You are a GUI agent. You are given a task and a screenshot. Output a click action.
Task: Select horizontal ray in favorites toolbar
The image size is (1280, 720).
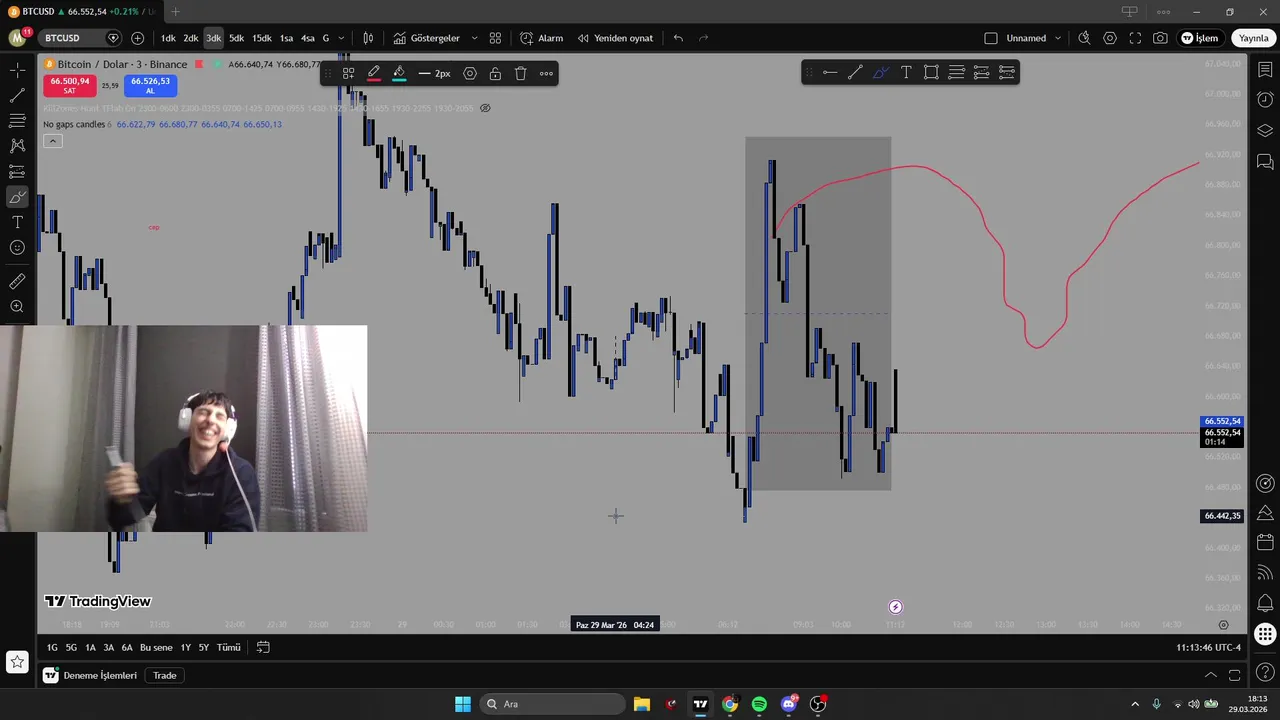click(x=830, y=72)
